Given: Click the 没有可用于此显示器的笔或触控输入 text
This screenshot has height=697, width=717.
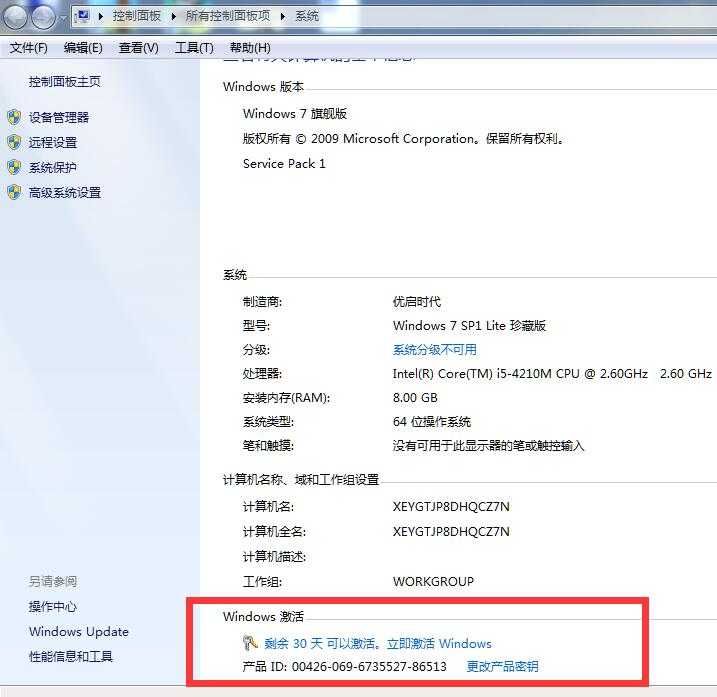Looking at the screenshot, I should [x=488, y=445].
